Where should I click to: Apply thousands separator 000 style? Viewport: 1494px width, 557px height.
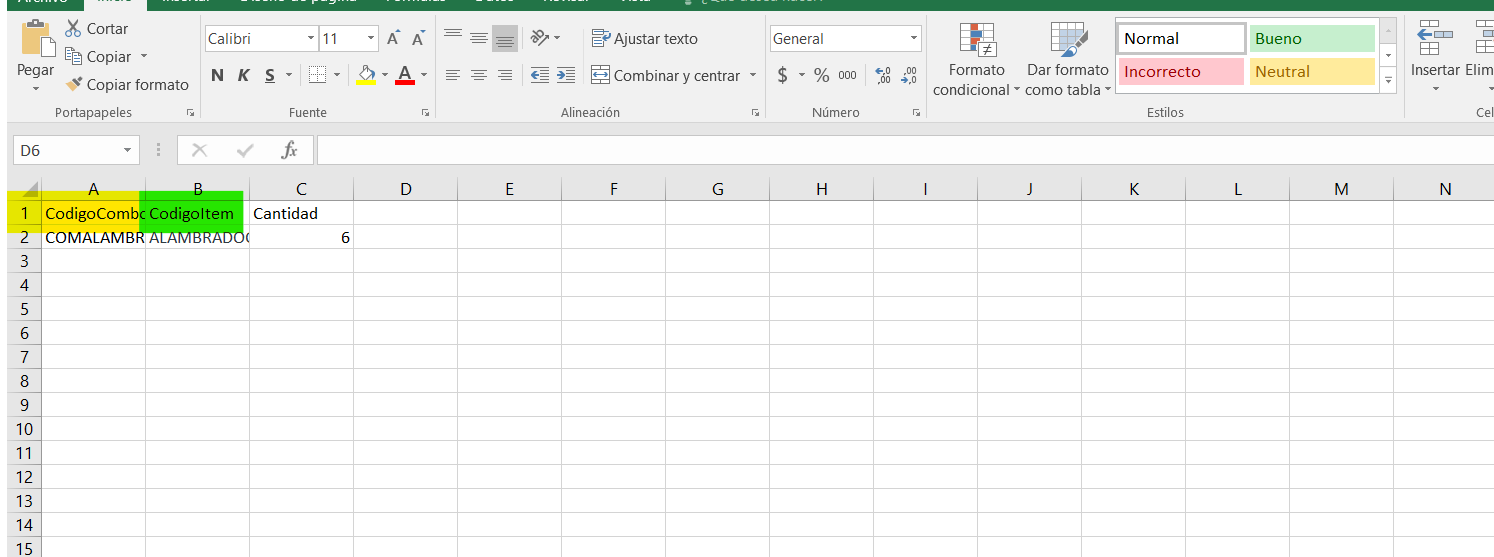tap(847, 75)
